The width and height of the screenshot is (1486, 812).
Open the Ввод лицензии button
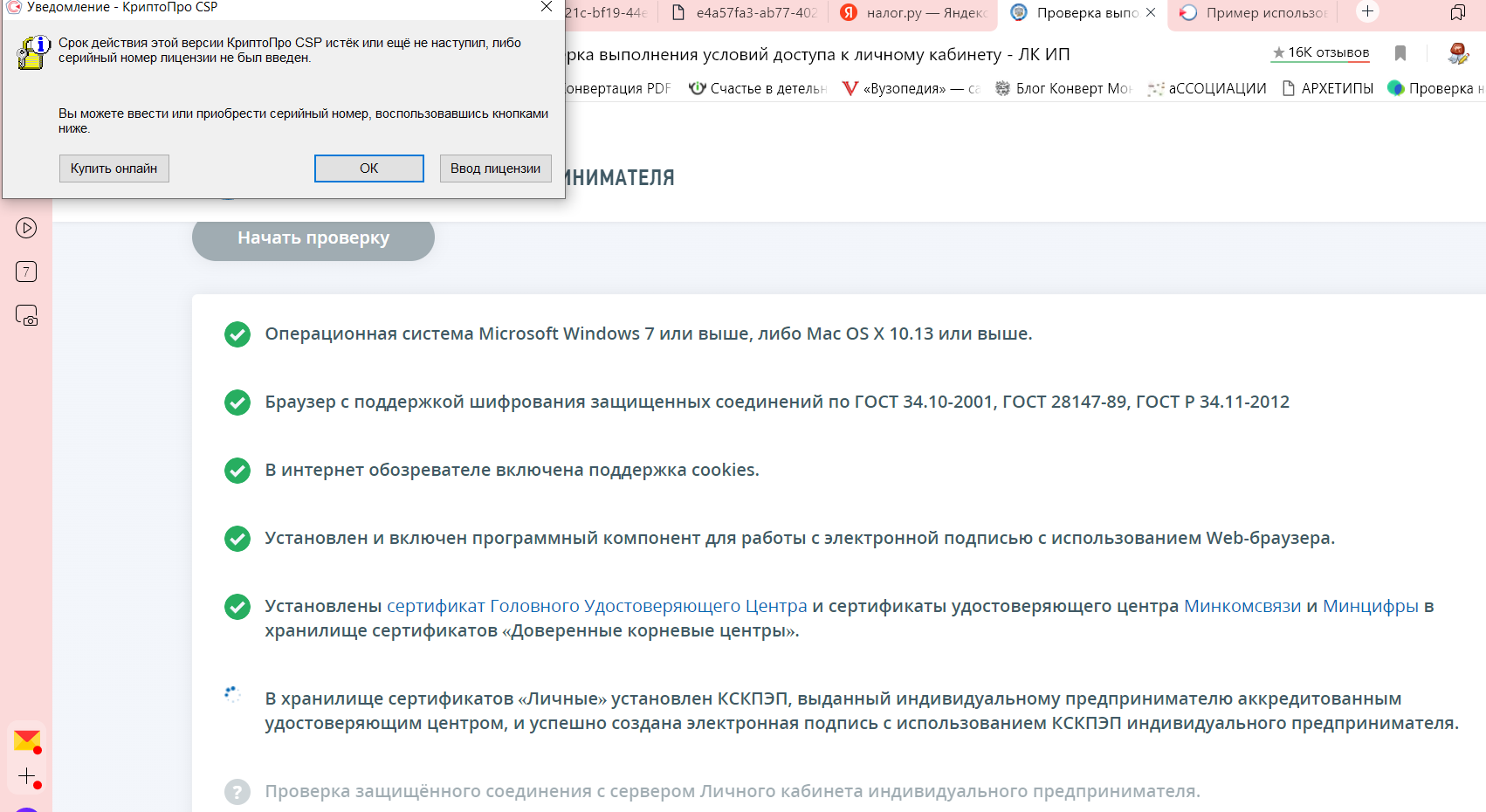[x=495, y=169]
